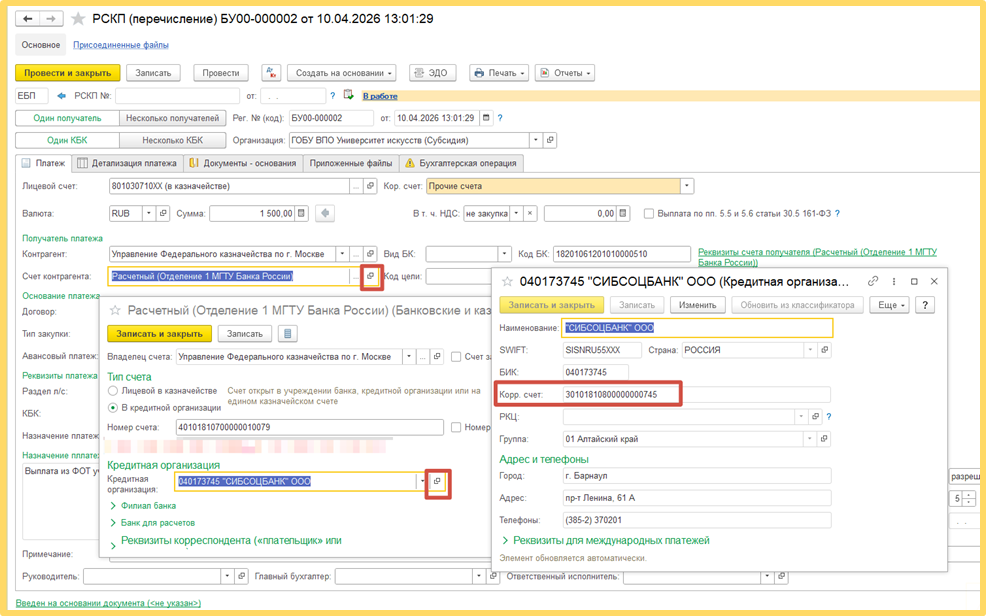
Task: Click ЭДО button
Action: 432,73
